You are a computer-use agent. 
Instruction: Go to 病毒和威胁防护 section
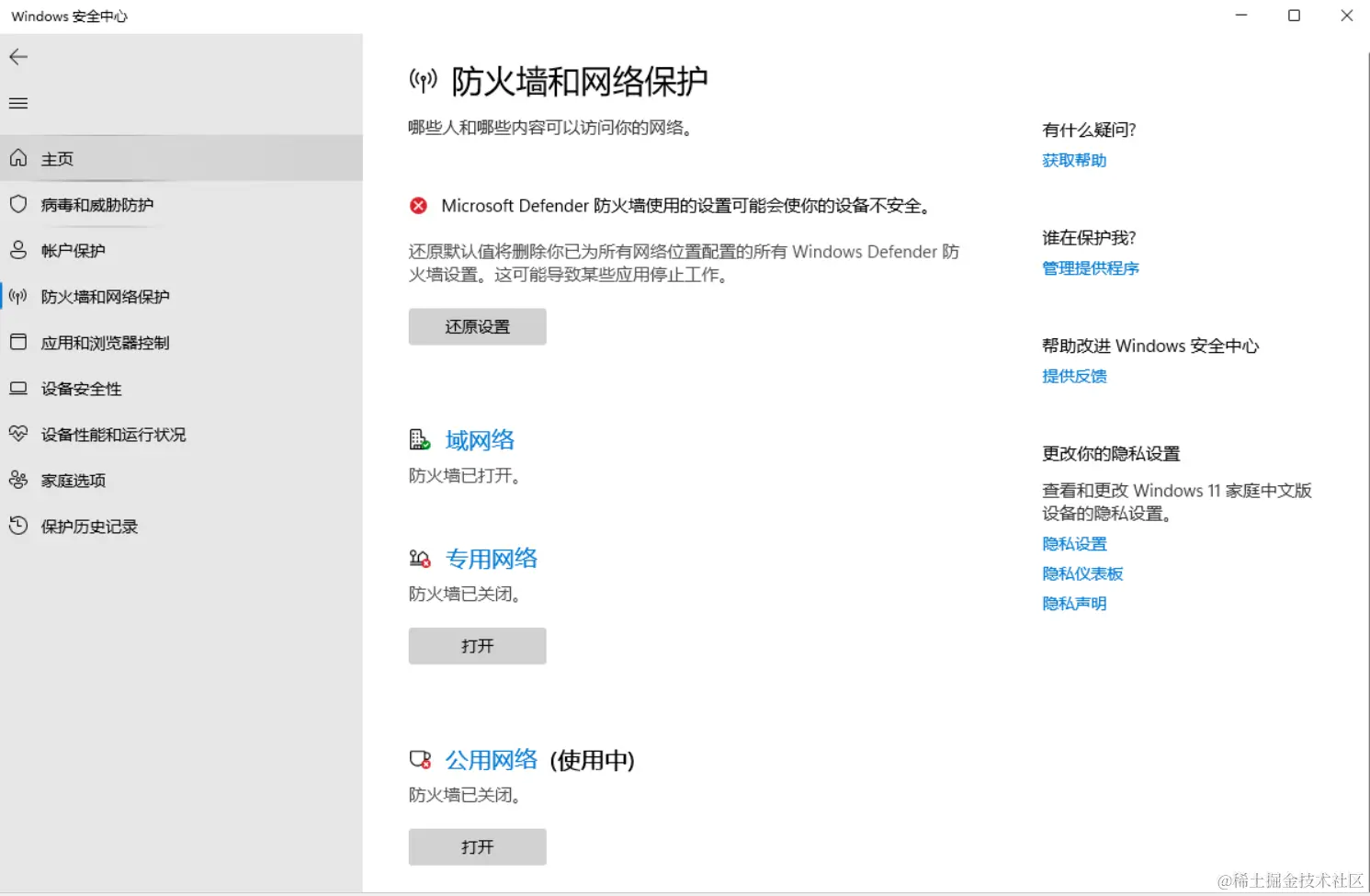(181, 204)
